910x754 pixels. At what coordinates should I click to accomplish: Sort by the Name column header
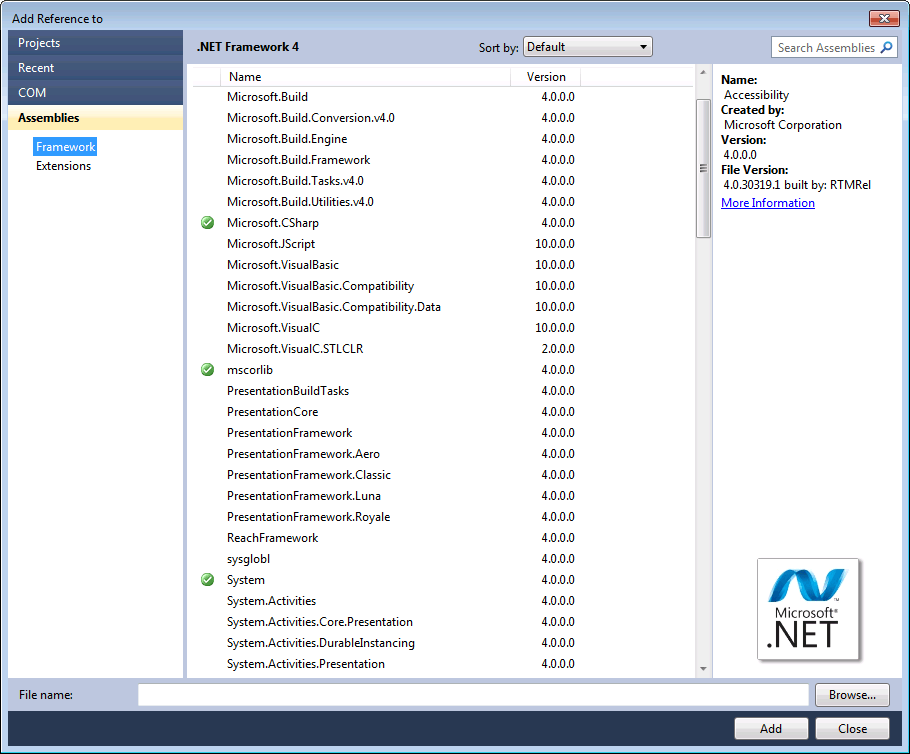[366, 77]
